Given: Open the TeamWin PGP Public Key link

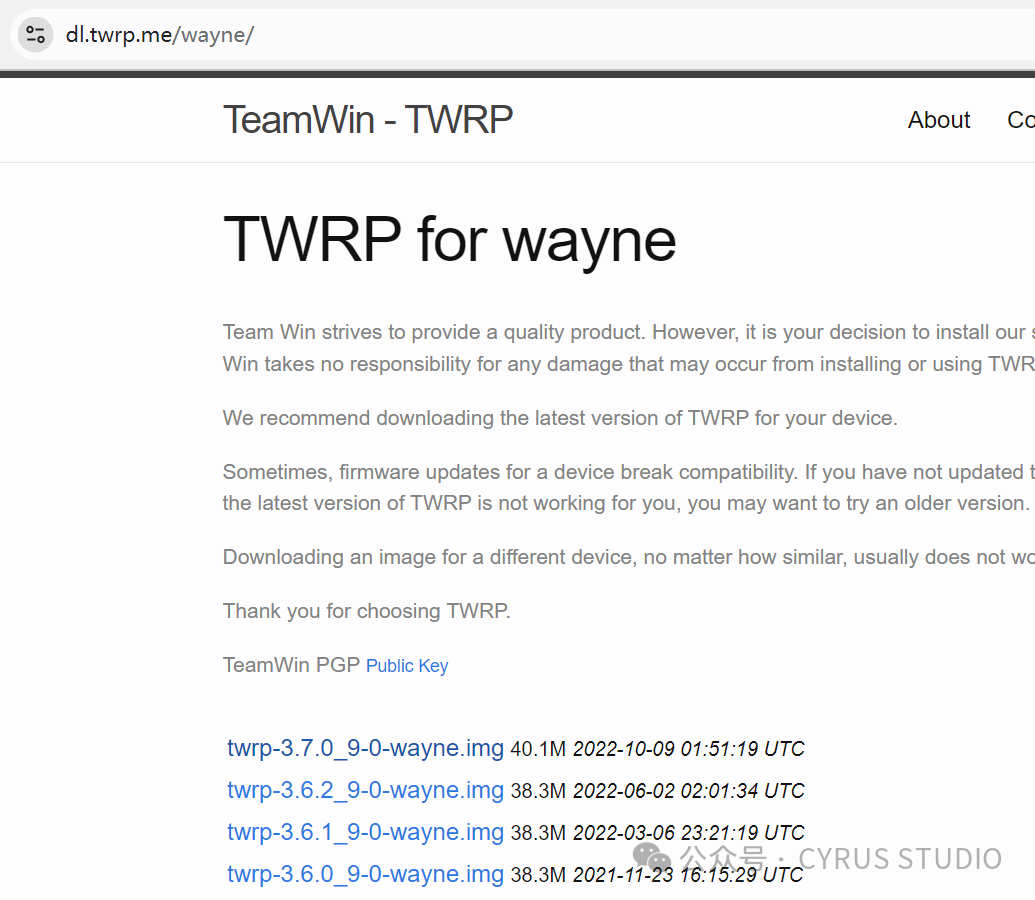Looking at the screenshot, I should (407, 666).
